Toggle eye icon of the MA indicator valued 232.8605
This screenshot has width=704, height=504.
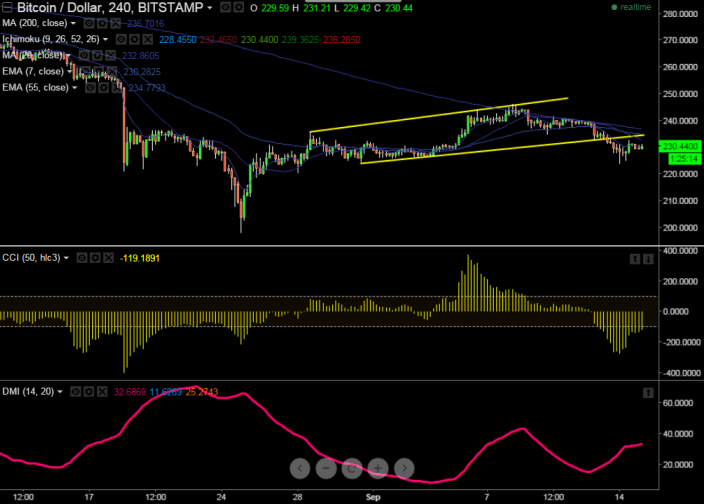tap(84, 56)
